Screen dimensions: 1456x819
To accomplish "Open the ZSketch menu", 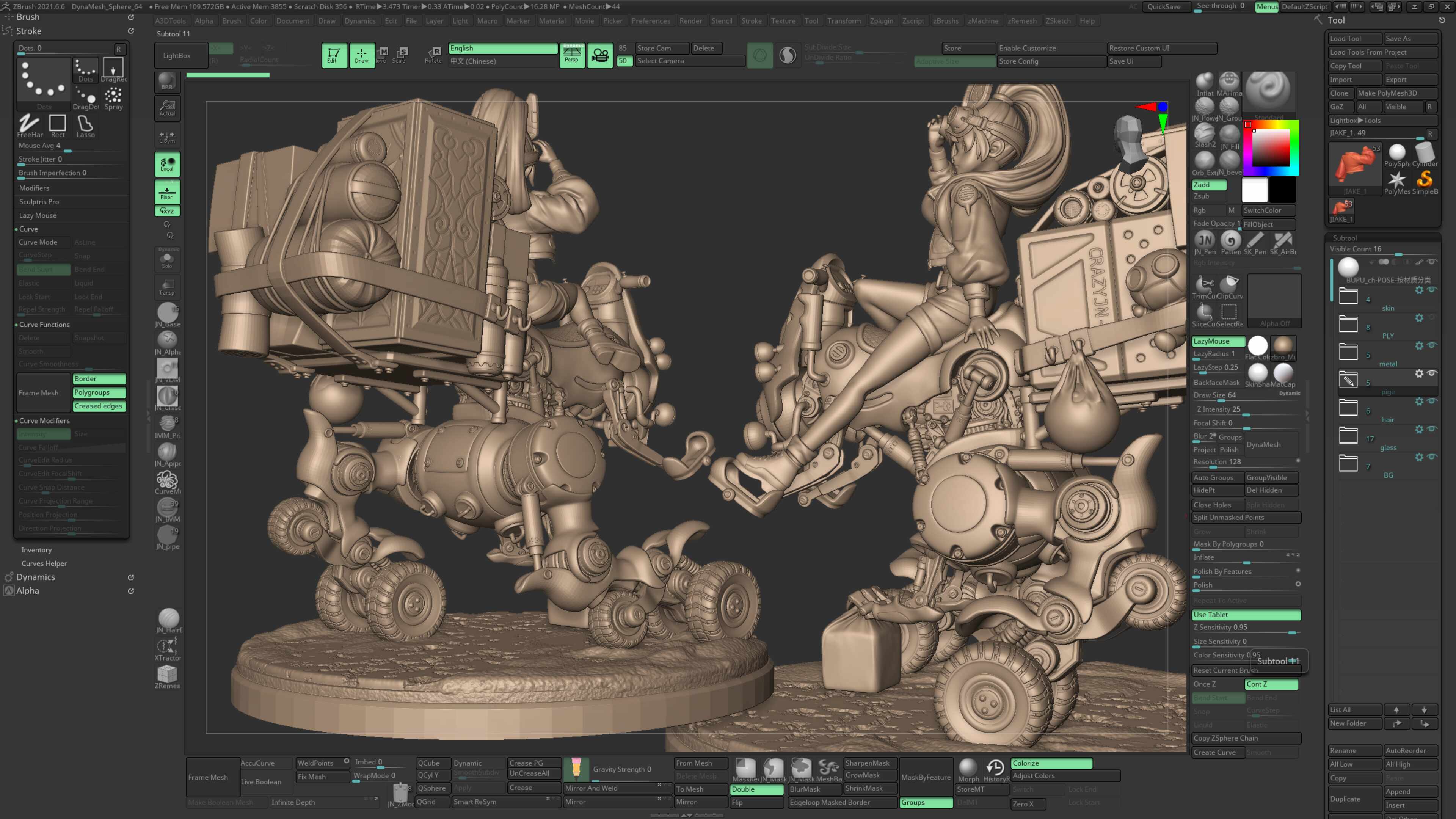I will click(x=1057, y=21).
